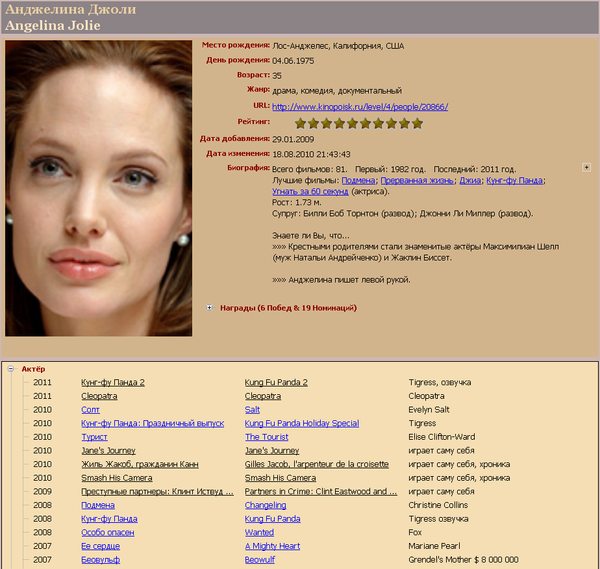
Task: Click the role text Fox
Action: tap(415, 533)
